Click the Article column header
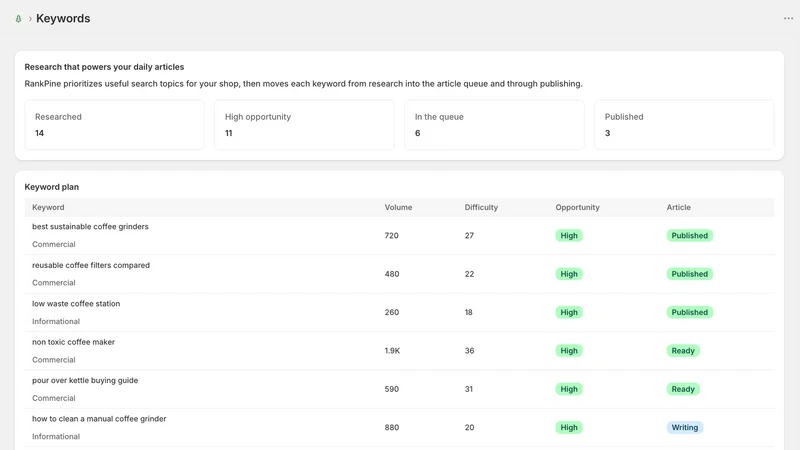 pyautogui.click(x=678, y=207)
